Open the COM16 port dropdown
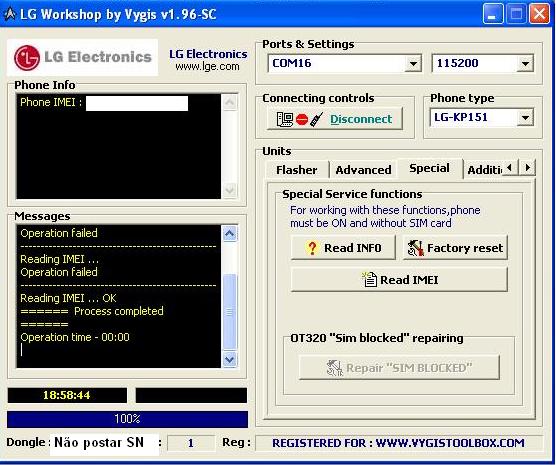 (x=413, y=64)
